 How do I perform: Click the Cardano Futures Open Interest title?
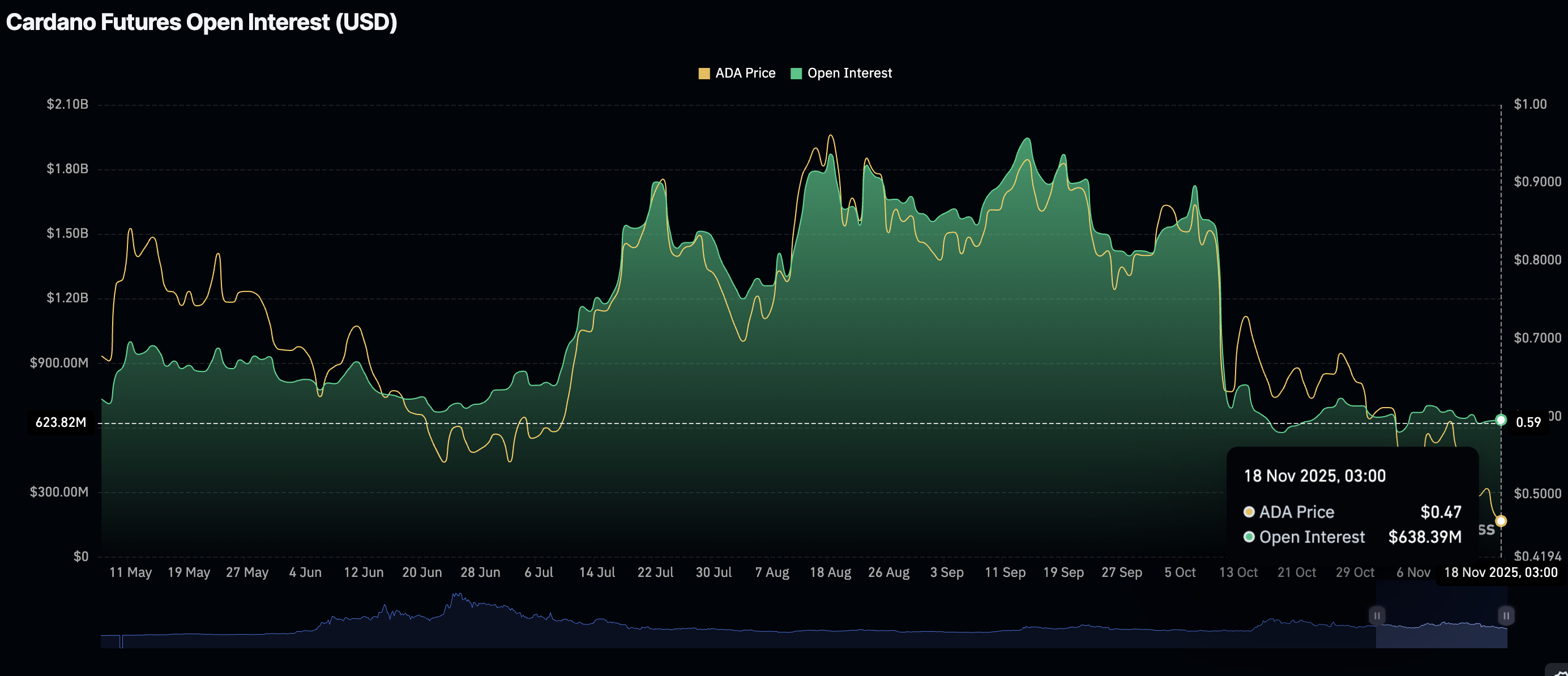[x=202, y=23]
